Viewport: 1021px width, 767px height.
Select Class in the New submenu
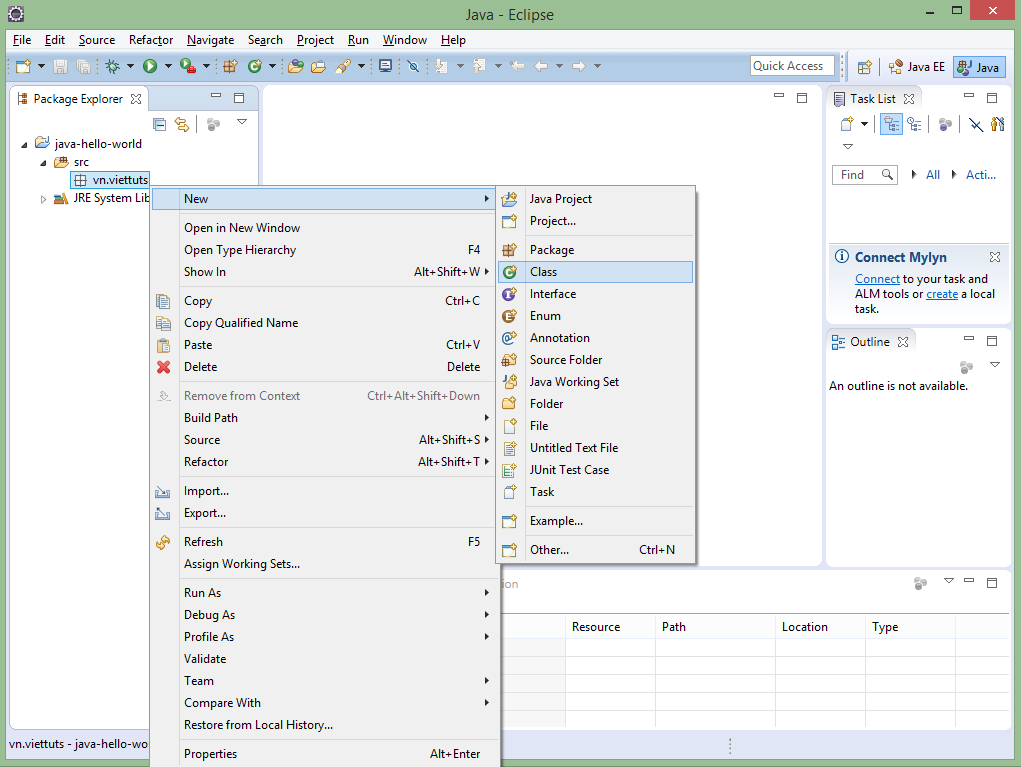(x=595, y=272)
